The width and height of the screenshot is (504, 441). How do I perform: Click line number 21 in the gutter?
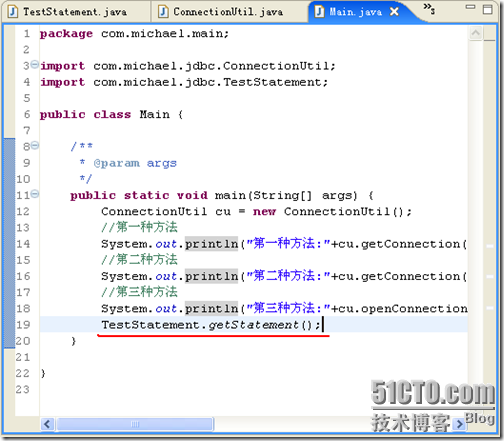tap(23, 357)
